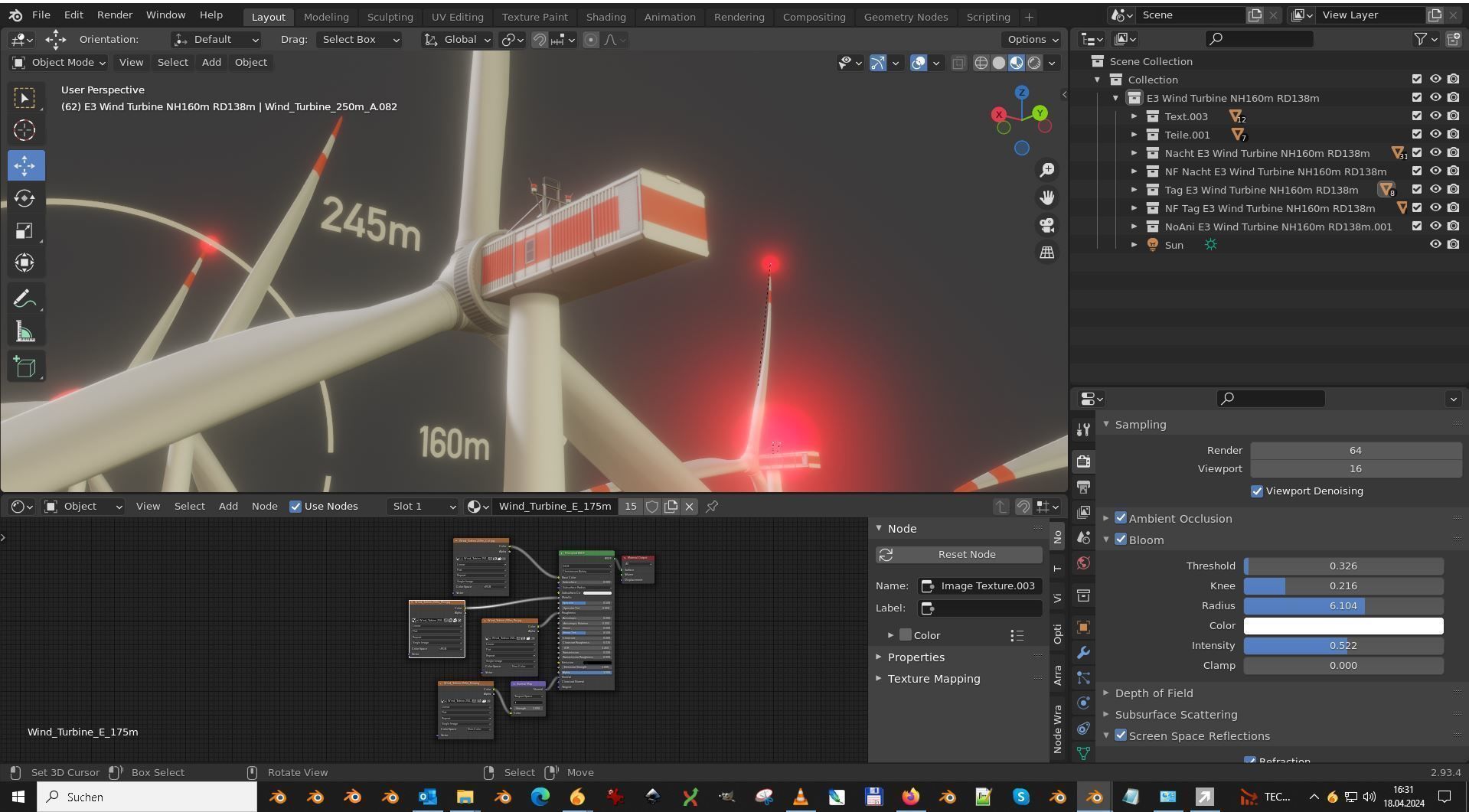Disable Screen Space Reflections checkbox
This screenshot has width=1469, height=812.
(x=1121, y=735)
